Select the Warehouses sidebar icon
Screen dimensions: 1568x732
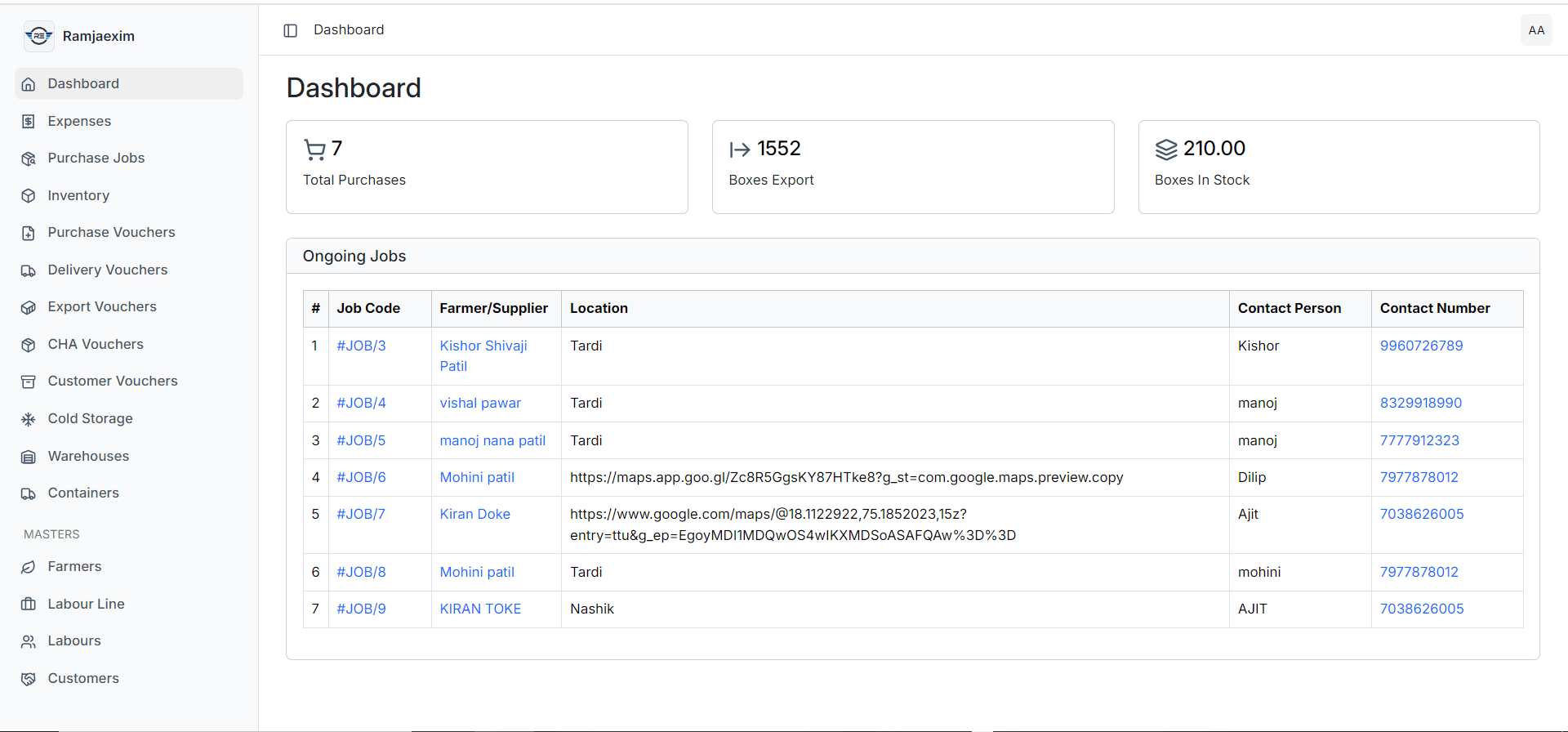[29, 457]
